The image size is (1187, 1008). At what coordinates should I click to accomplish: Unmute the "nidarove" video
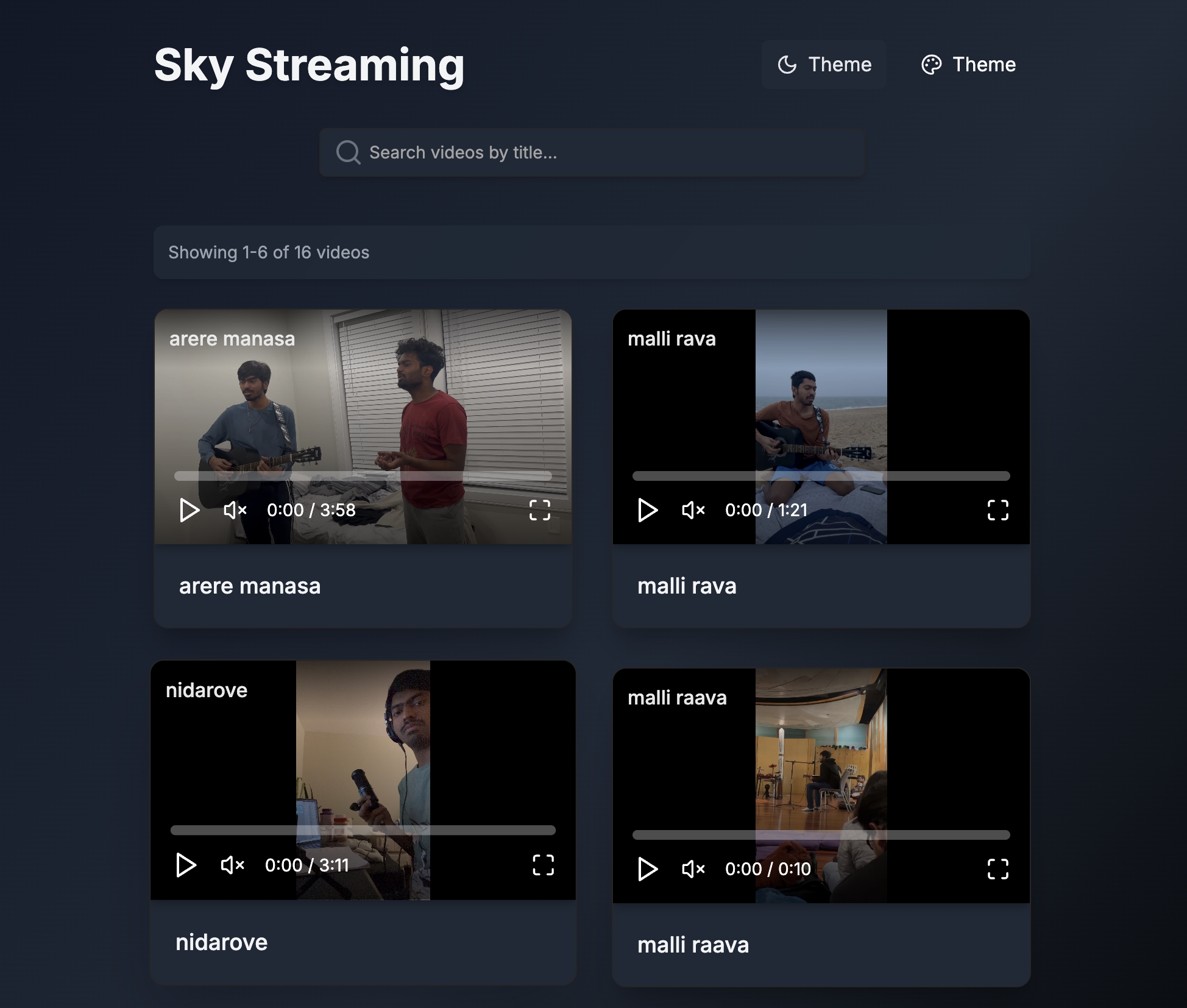coord(232,865)
